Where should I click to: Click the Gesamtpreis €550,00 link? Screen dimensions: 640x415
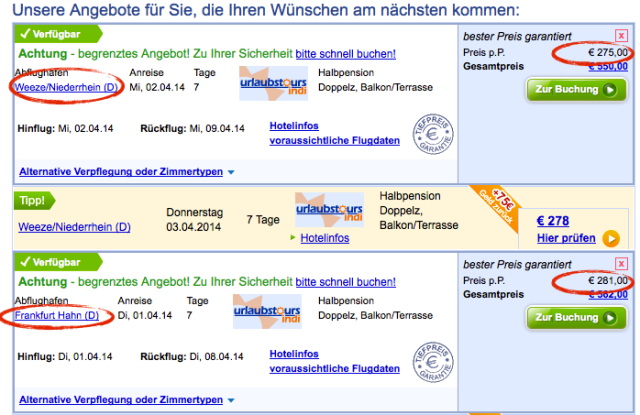pos(608,66)
